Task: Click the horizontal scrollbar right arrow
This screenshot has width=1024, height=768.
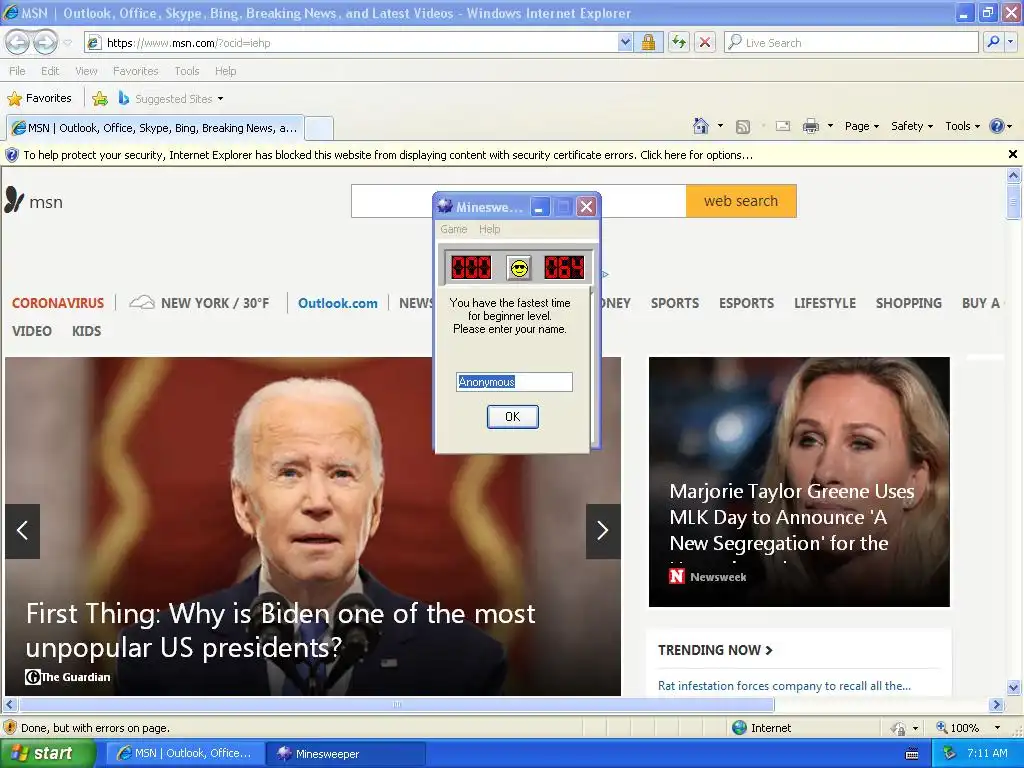Action: 996,705
